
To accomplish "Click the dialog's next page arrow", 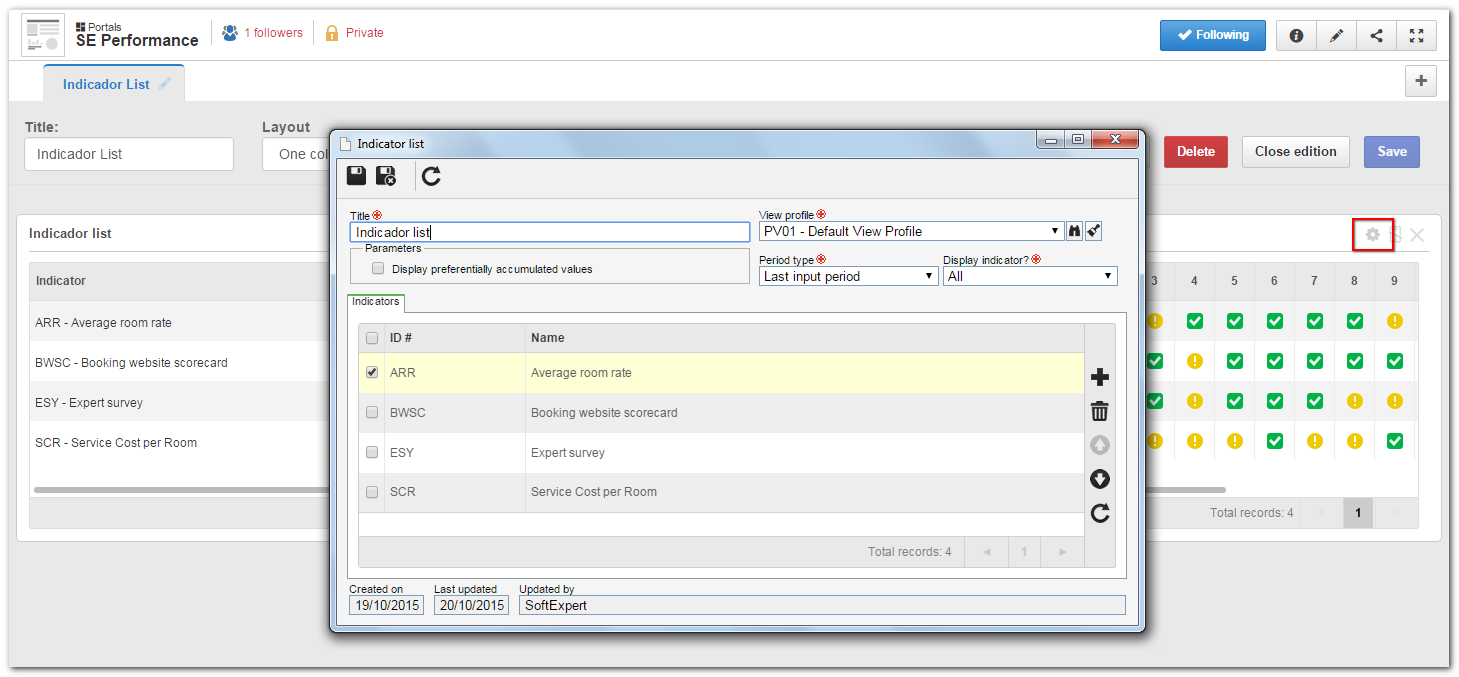I will tap(1063, 552).
